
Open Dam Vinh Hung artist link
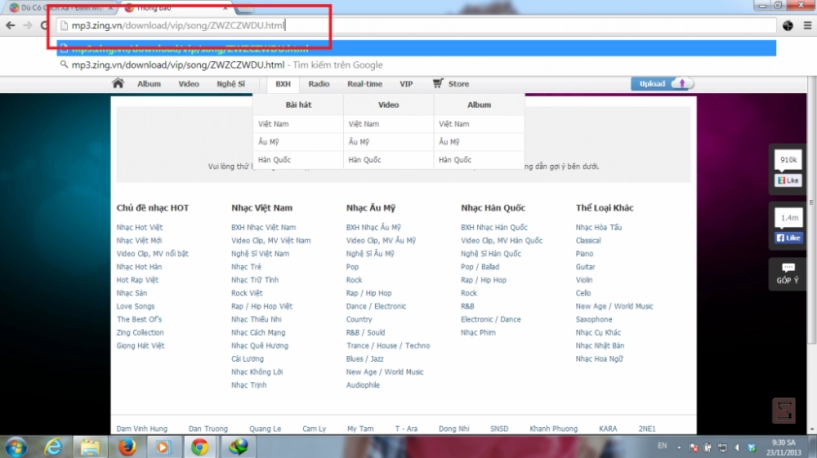pos(142,429)
